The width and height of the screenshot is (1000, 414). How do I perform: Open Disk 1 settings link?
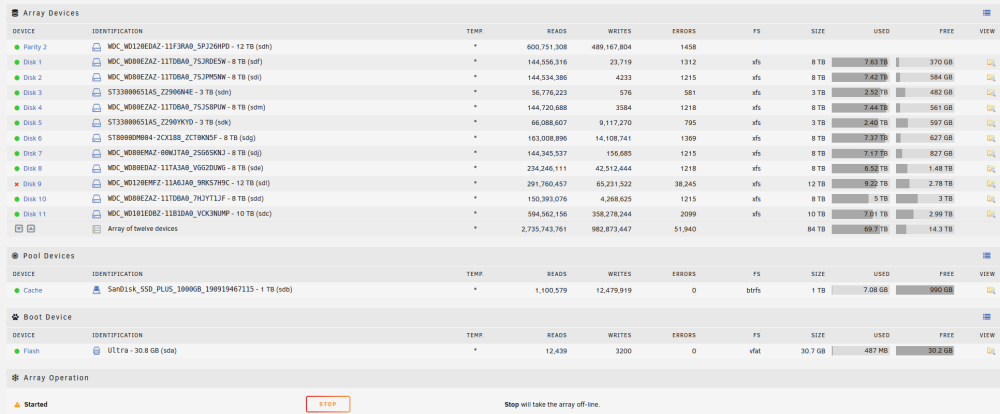click(33, 63)
